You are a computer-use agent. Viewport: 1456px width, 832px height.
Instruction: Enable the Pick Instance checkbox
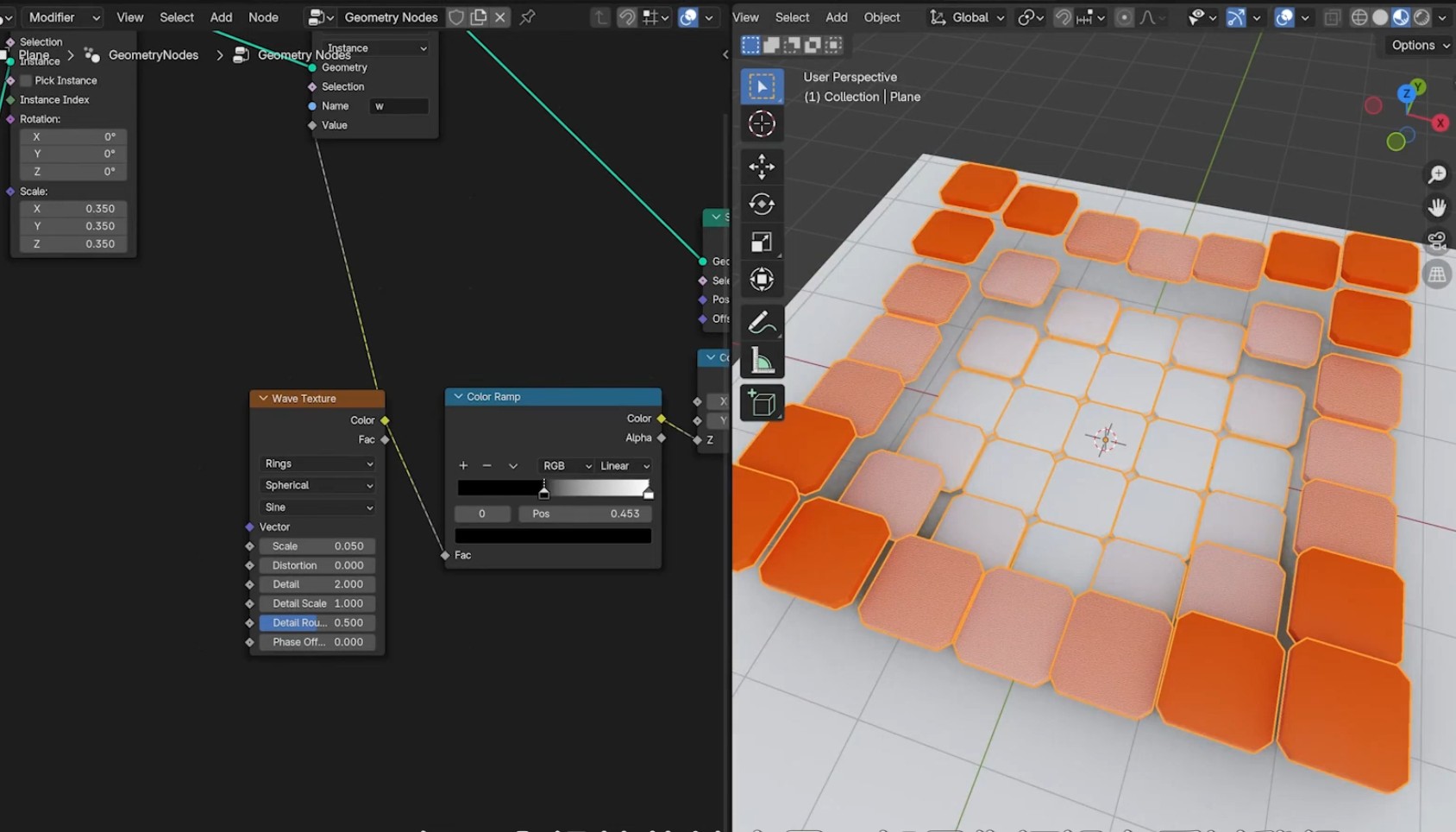click(26, 80)
